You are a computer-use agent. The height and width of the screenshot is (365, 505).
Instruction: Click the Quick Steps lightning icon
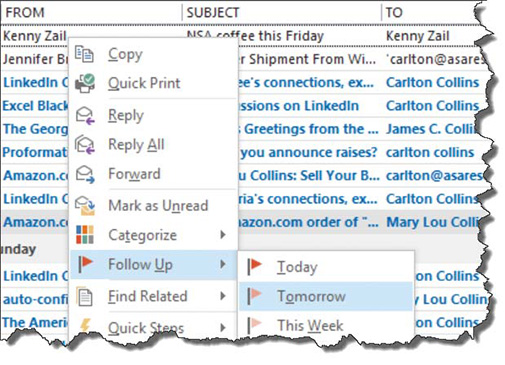tap(86, 326)
